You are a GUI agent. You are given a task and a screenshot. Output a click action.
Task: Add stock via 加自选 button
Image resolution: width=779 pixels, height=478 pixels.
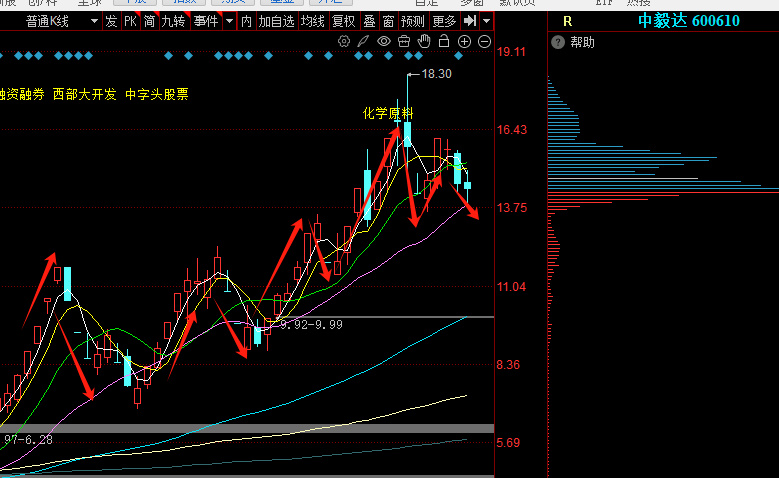[x=277, y=21]
